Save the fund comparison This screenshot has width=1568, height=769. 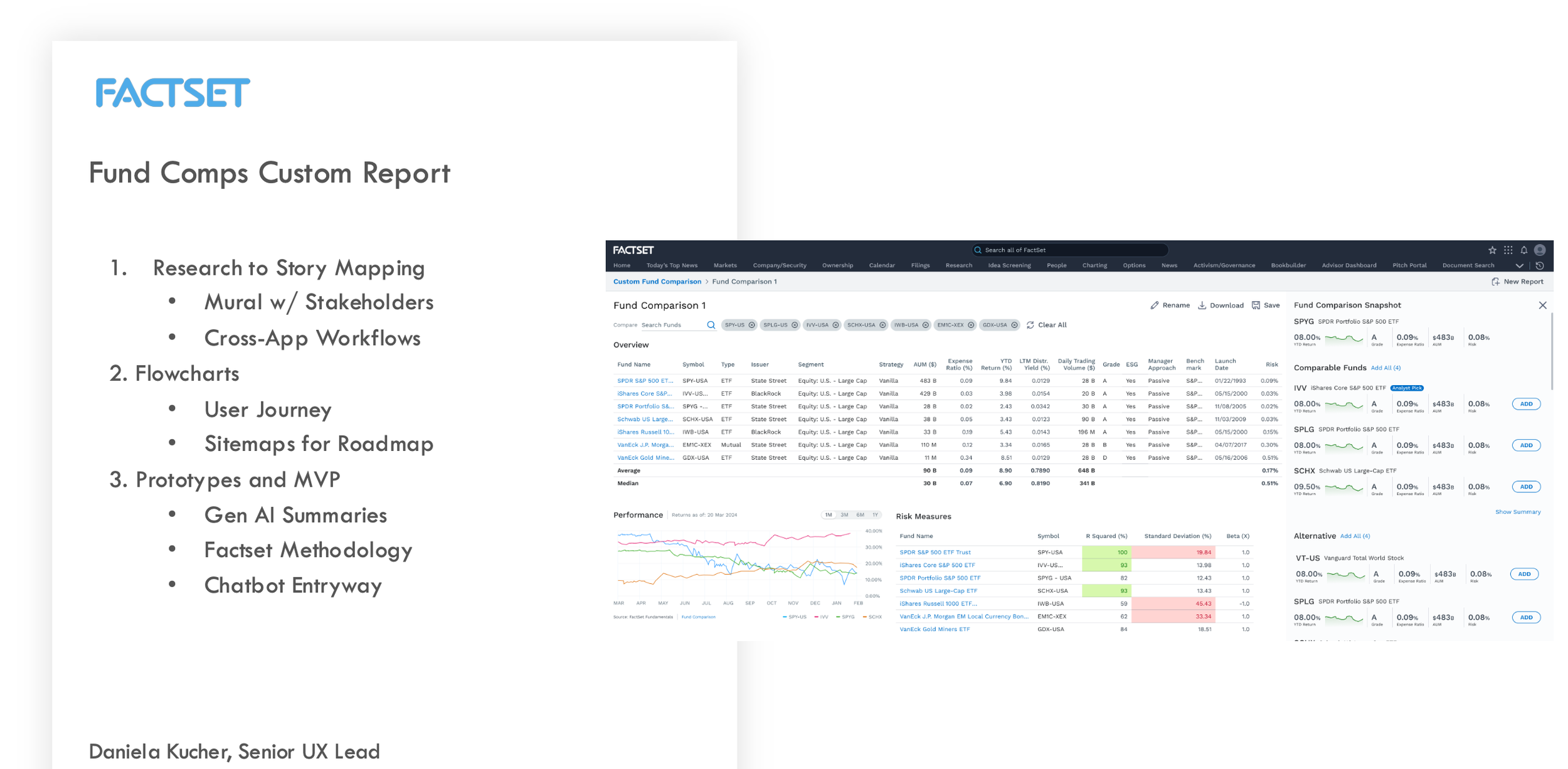click(x=1266, y=305)
